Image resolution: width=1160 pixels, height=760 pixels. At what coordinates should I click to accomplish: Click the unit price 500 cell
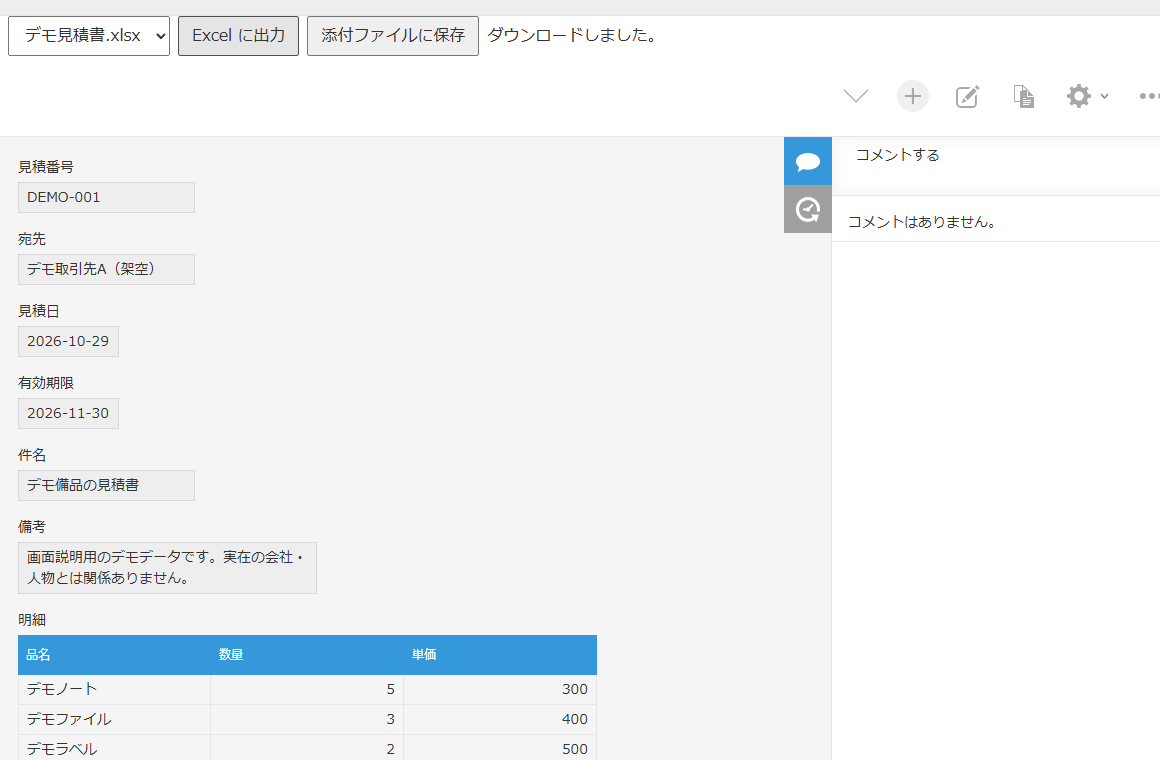point(500,748)
